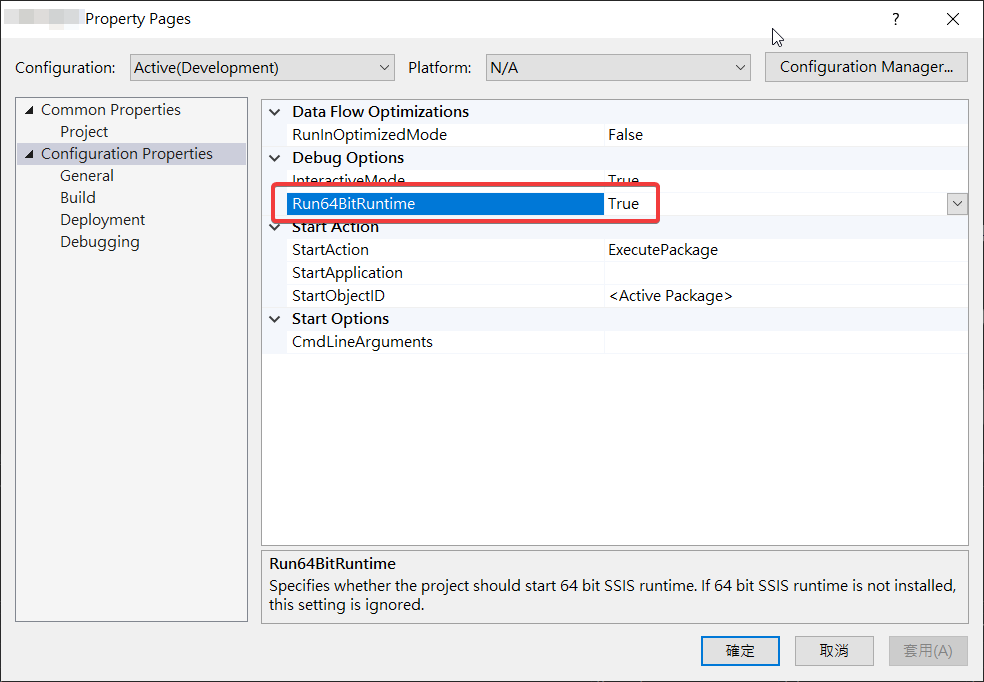Select Debugging in the left tree

pos(99,241)
